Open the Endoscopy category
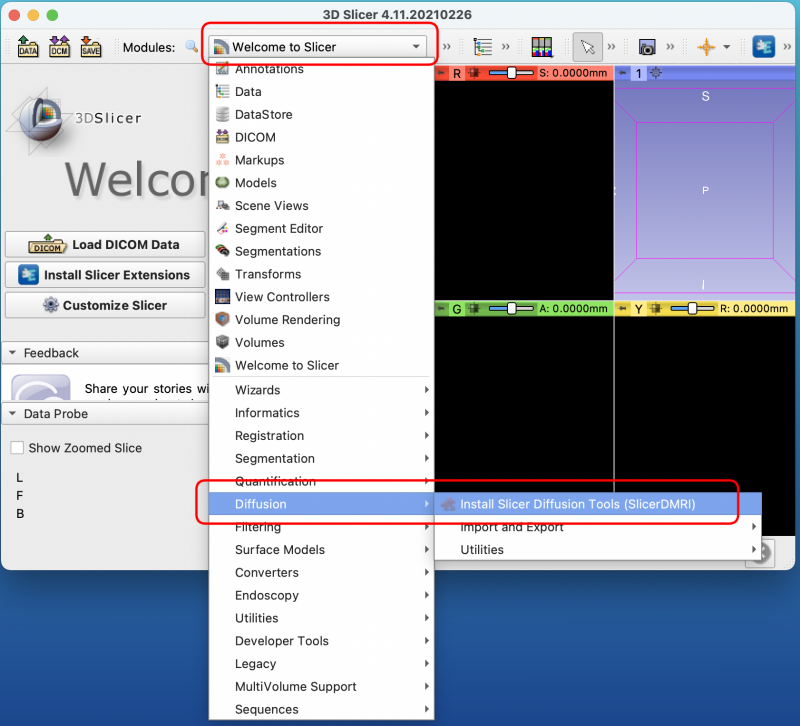Viewport: 800px width, 726px height. pos(321,595)
